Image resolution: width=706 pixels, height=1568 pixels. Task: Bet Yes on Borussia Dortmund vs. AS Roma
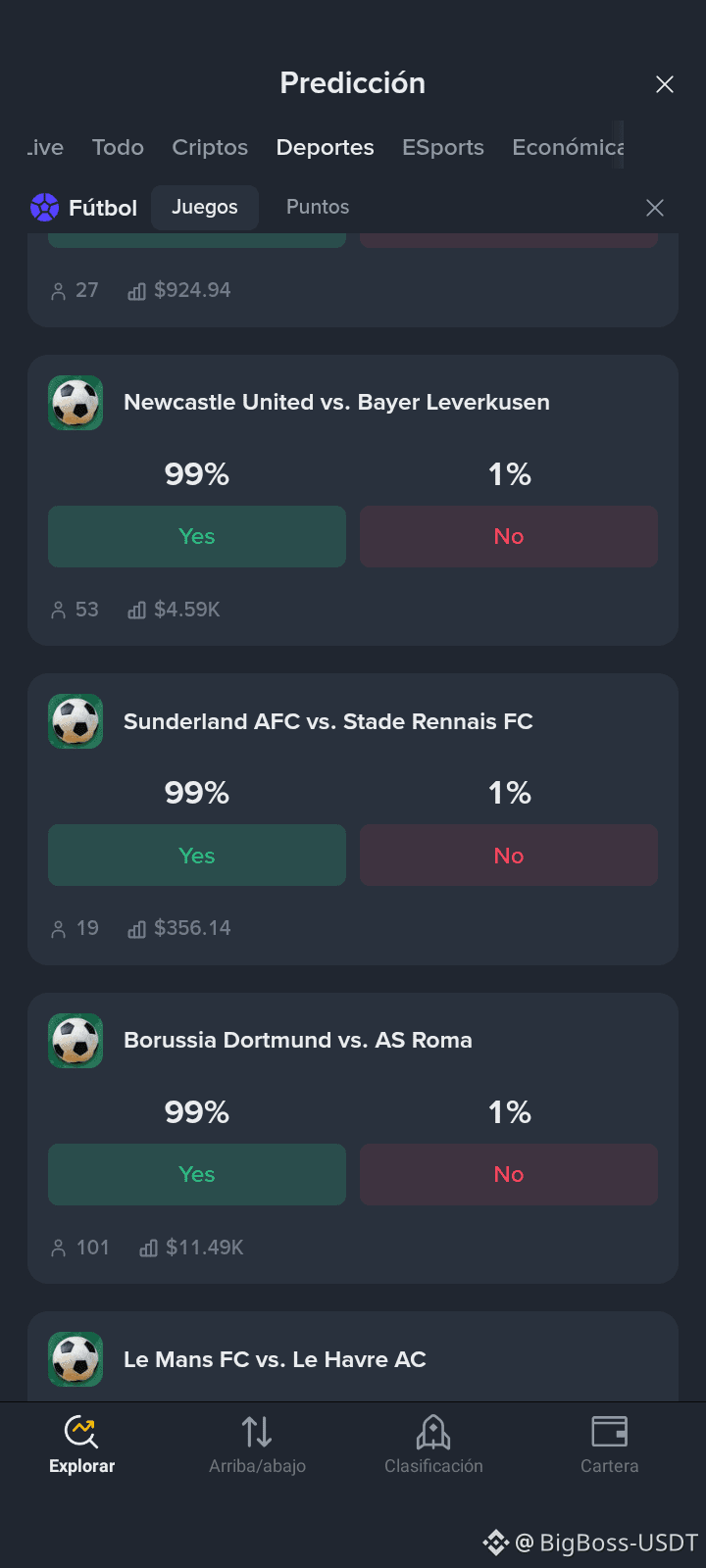coord(197,1174)
